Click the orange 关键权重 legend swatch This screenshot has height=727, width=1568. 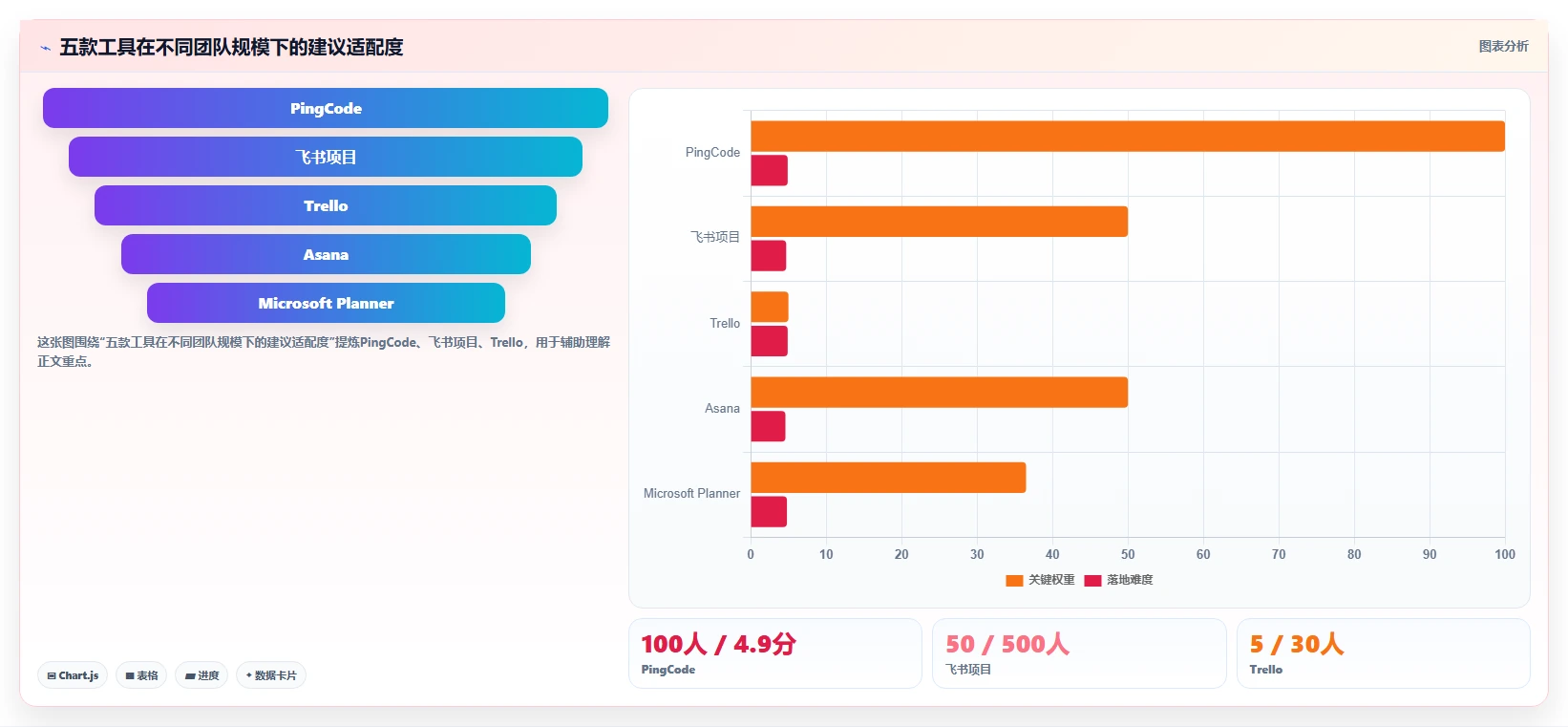click(x=1015, y=580)
